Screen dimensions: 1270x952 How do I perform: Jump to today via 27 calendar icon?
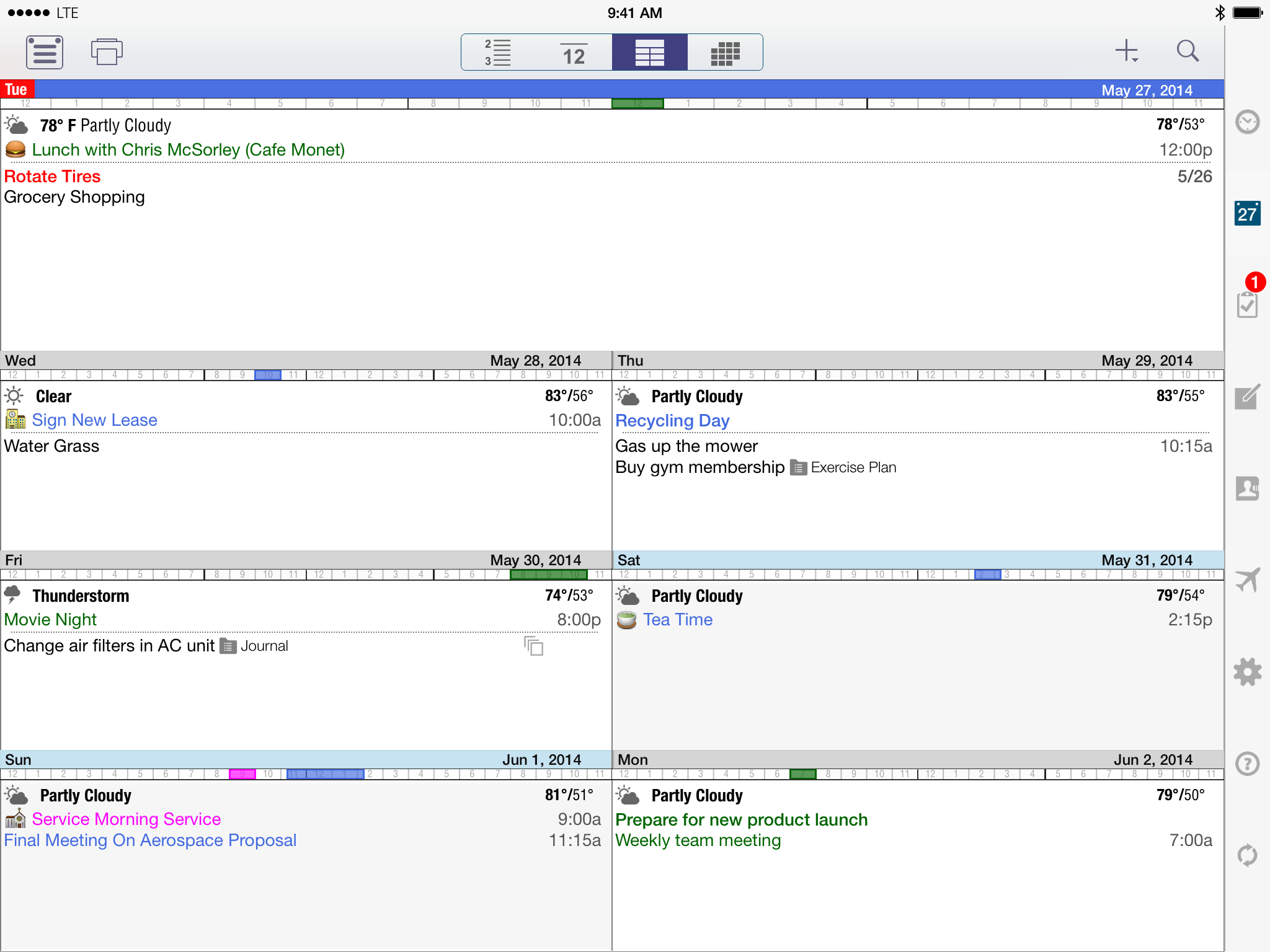pos(1247,214)
